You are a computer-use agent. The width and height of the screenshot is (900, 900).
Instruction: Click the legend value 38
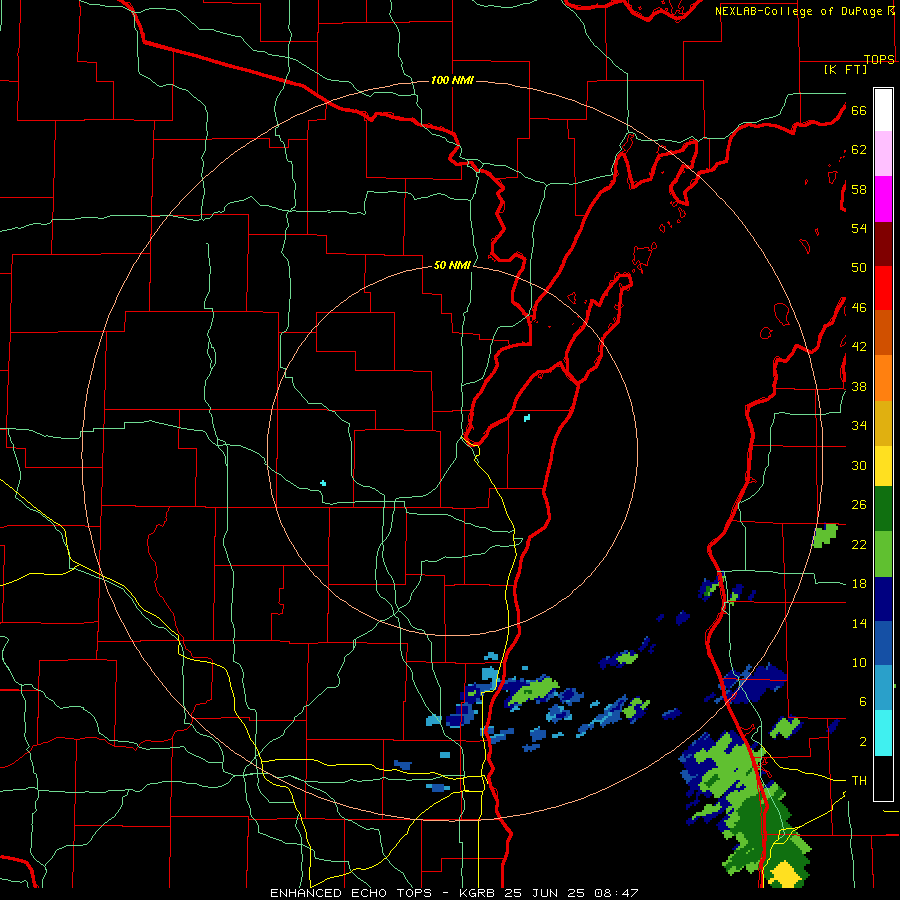[859, 386]
